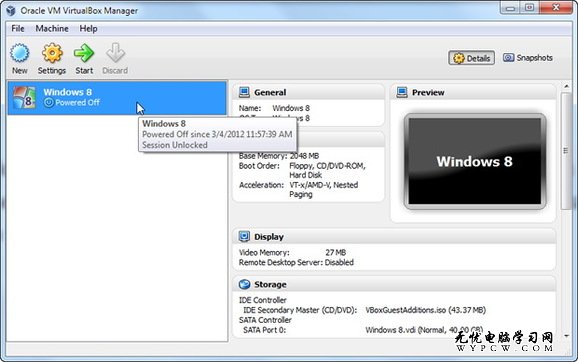578x362 pixels.
Task: Click Windows 8.vdi storage entry
Action: tap(424, 330)
